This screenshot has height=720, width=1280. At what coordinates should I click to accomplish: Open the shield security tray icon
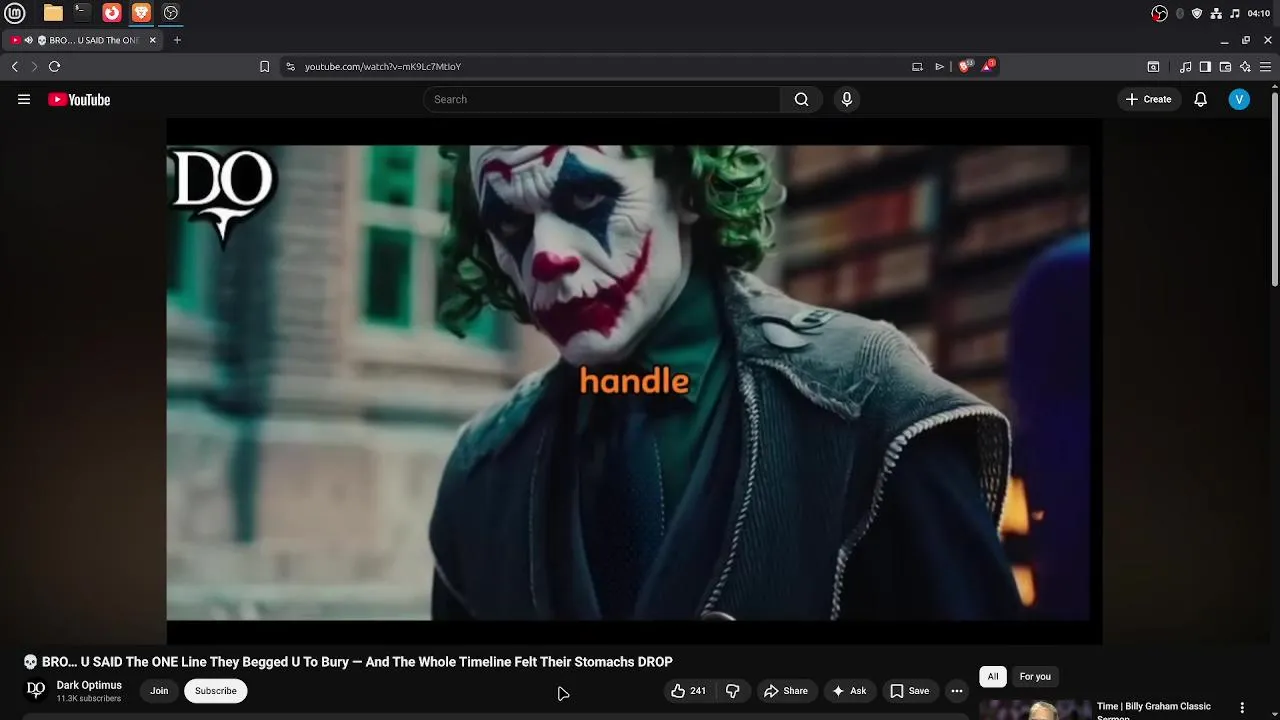pos(1197,13)
